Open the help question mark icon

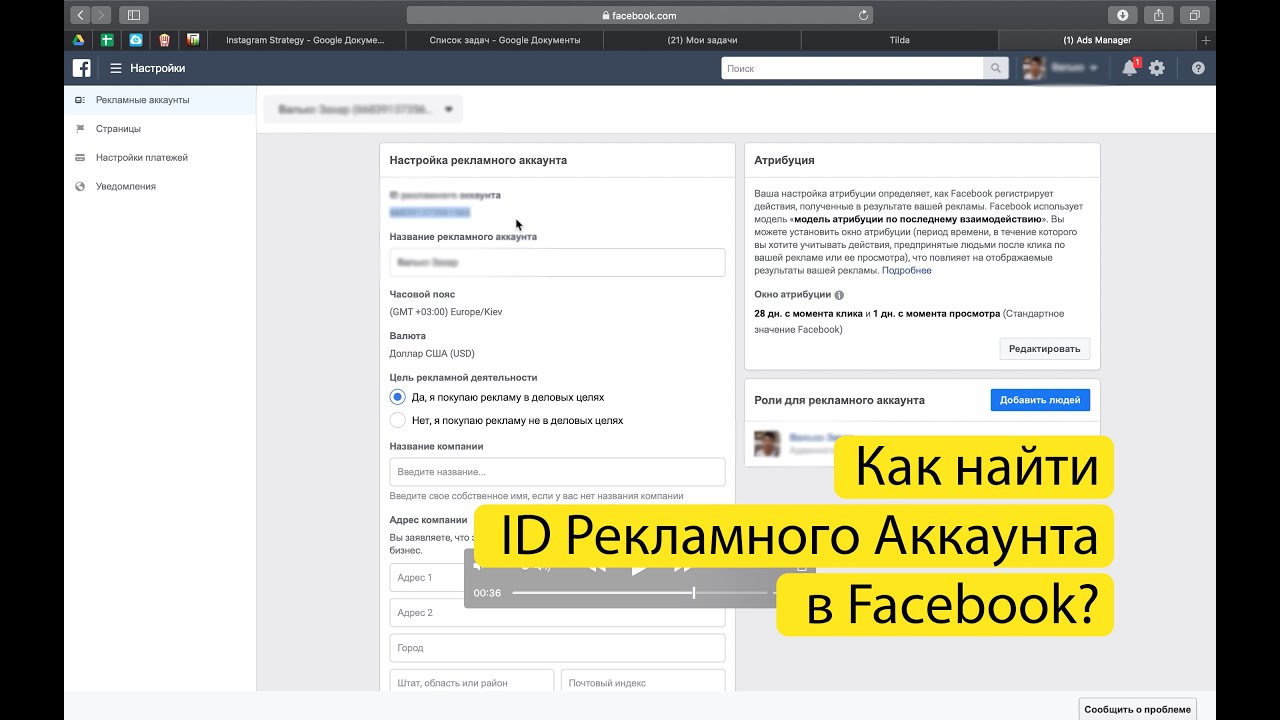[x=1198, y=68]
